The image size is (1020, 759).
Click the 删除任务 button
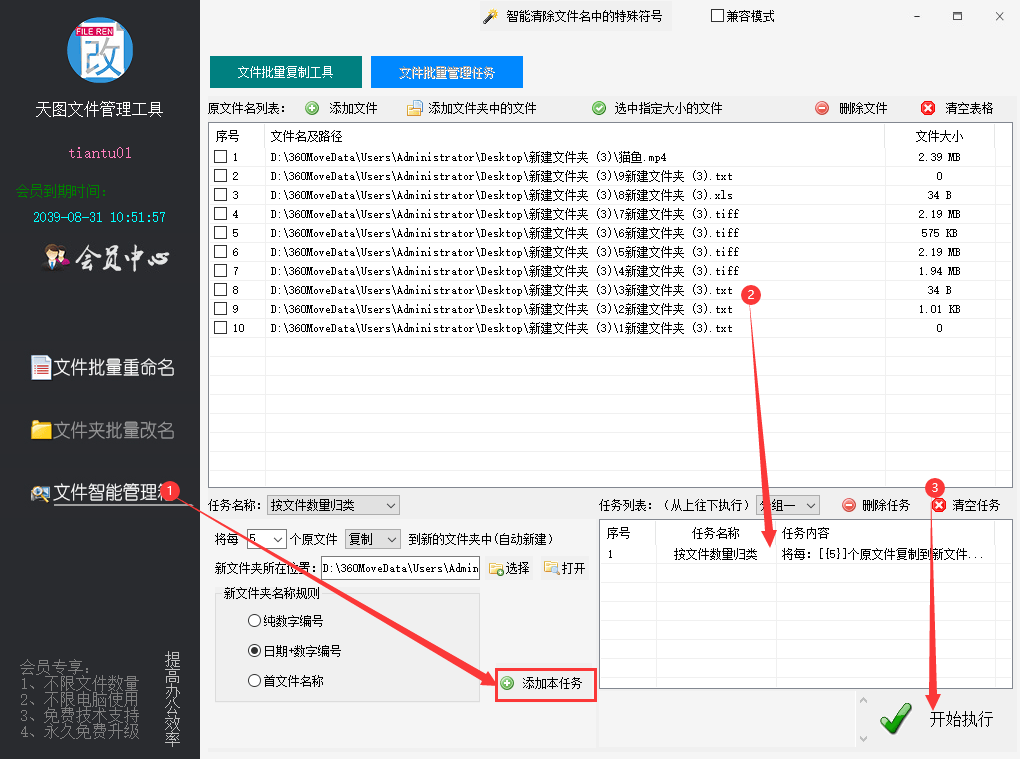click(x=876, y=505)
